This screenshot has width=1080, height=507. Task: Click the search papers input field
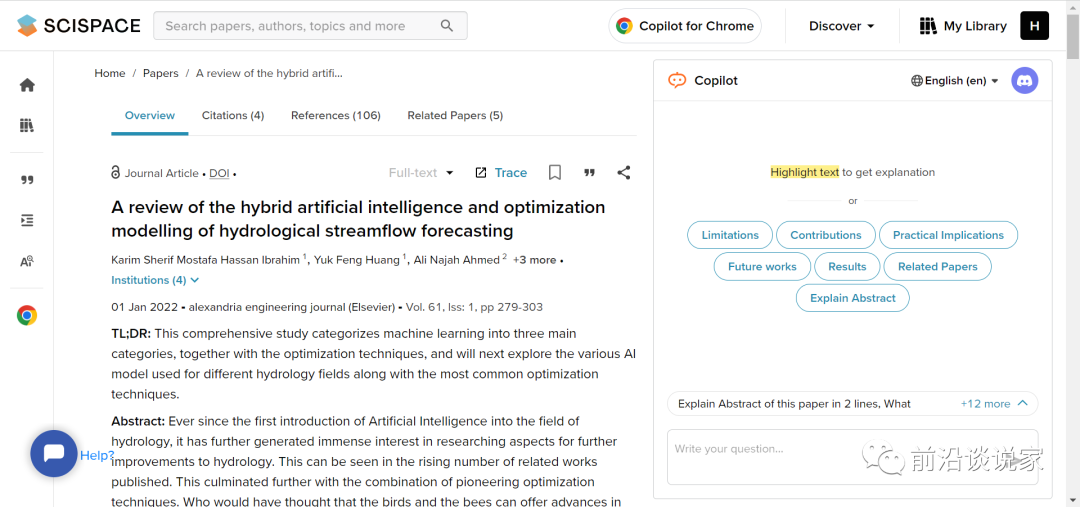[298, 26]
